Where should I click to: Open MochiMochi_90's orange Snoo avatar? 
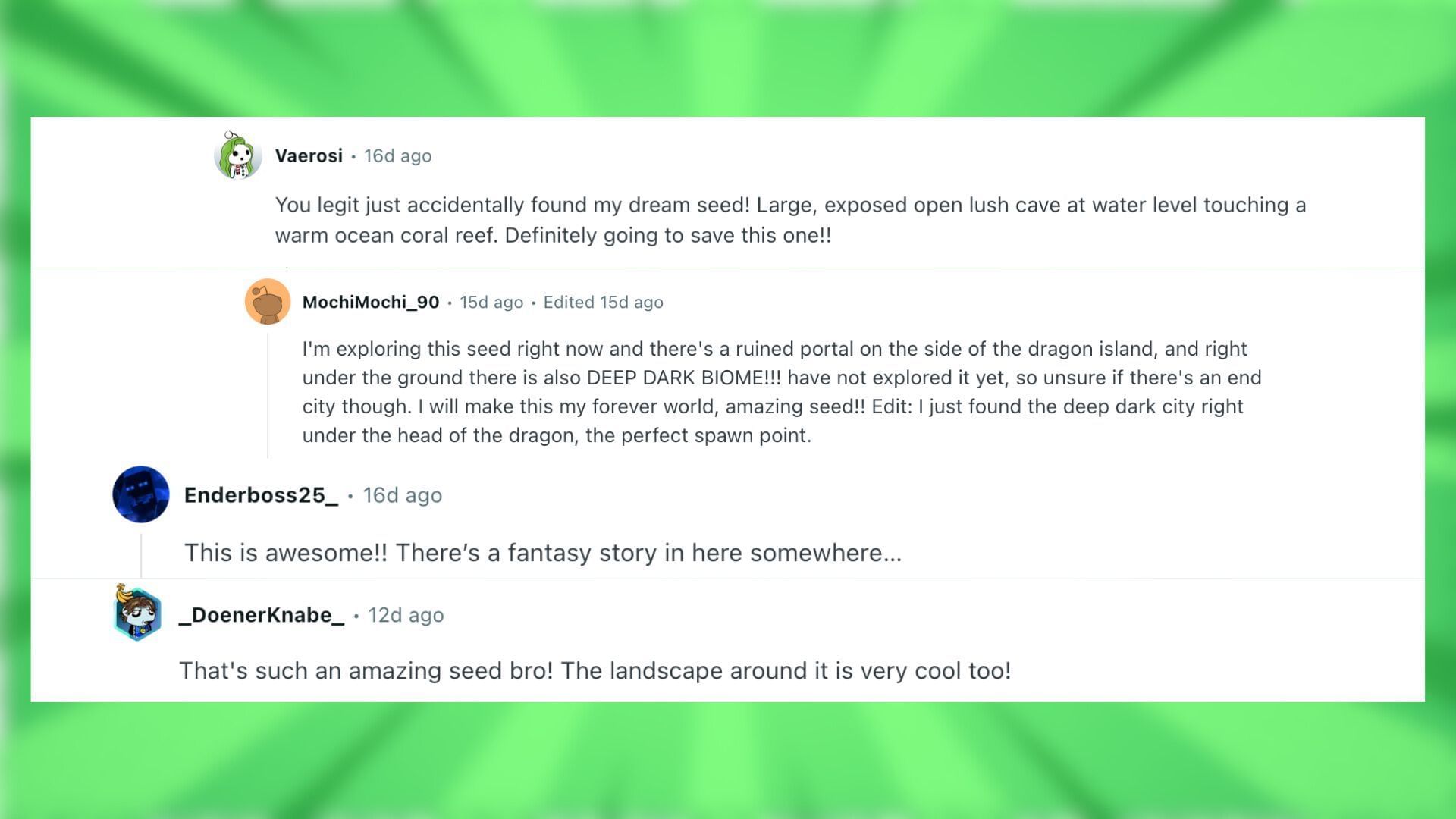tap(267, 302)
